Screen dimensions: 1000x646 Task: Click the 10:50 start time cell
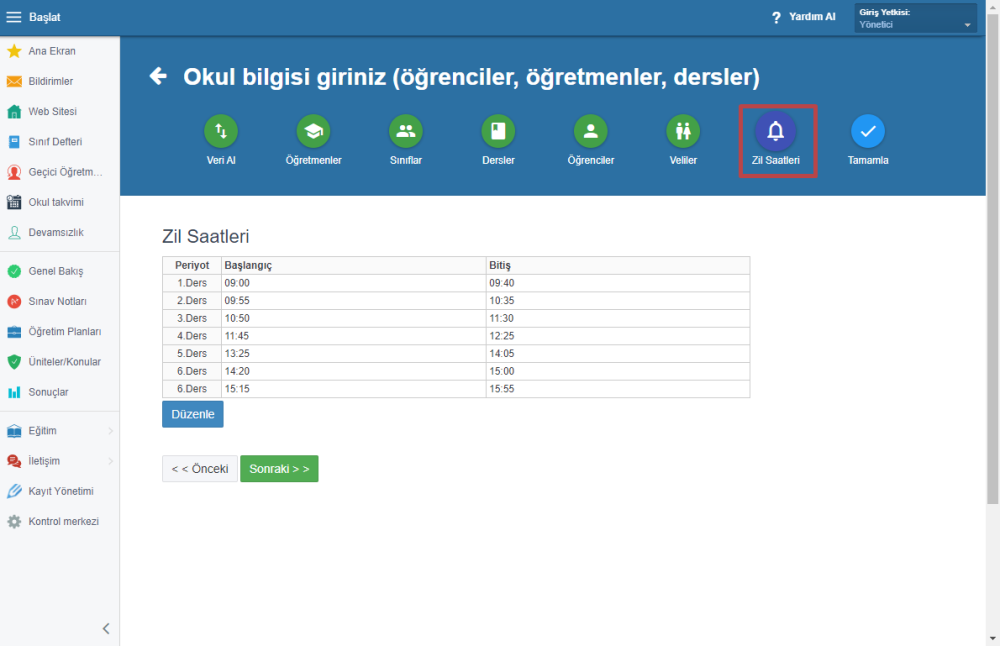click(353, 318)
